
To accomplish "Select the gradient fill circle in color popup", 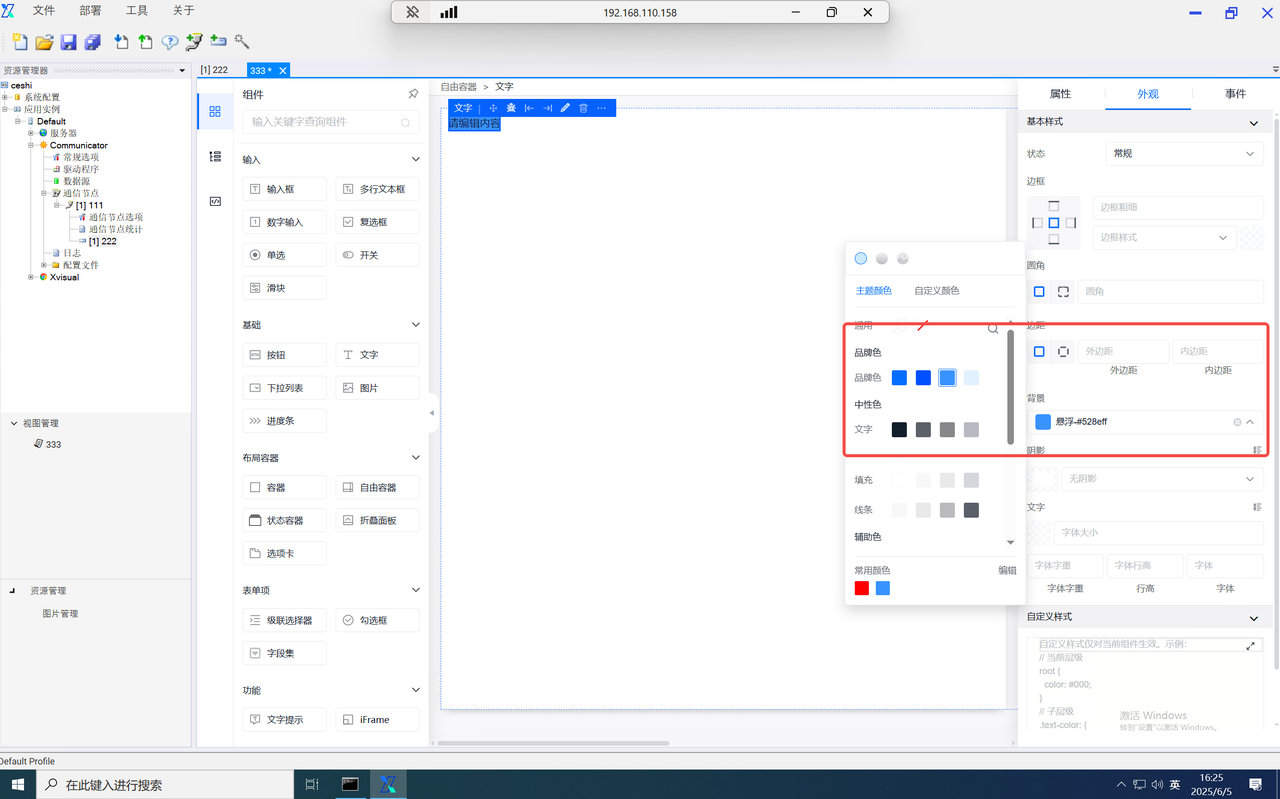I will [x=882, y=259].
